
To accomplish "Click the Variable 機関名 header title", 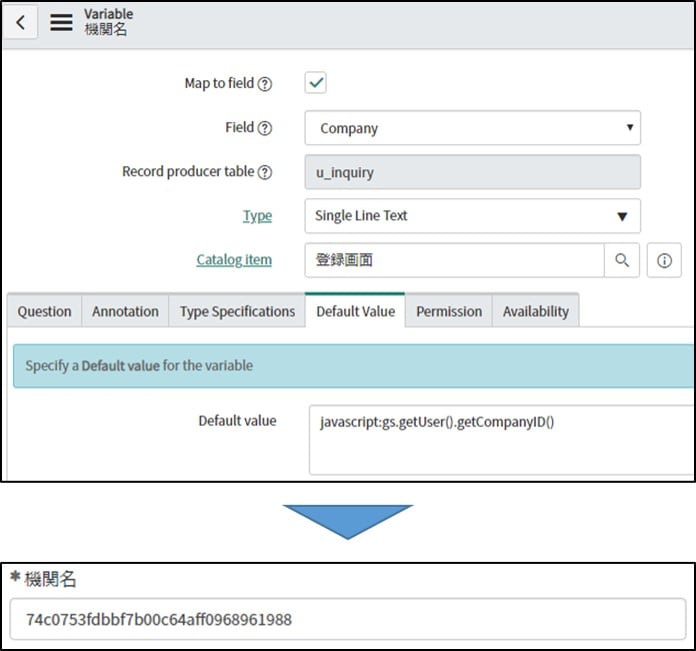I will pyautogui.click(x=108, y=22).
